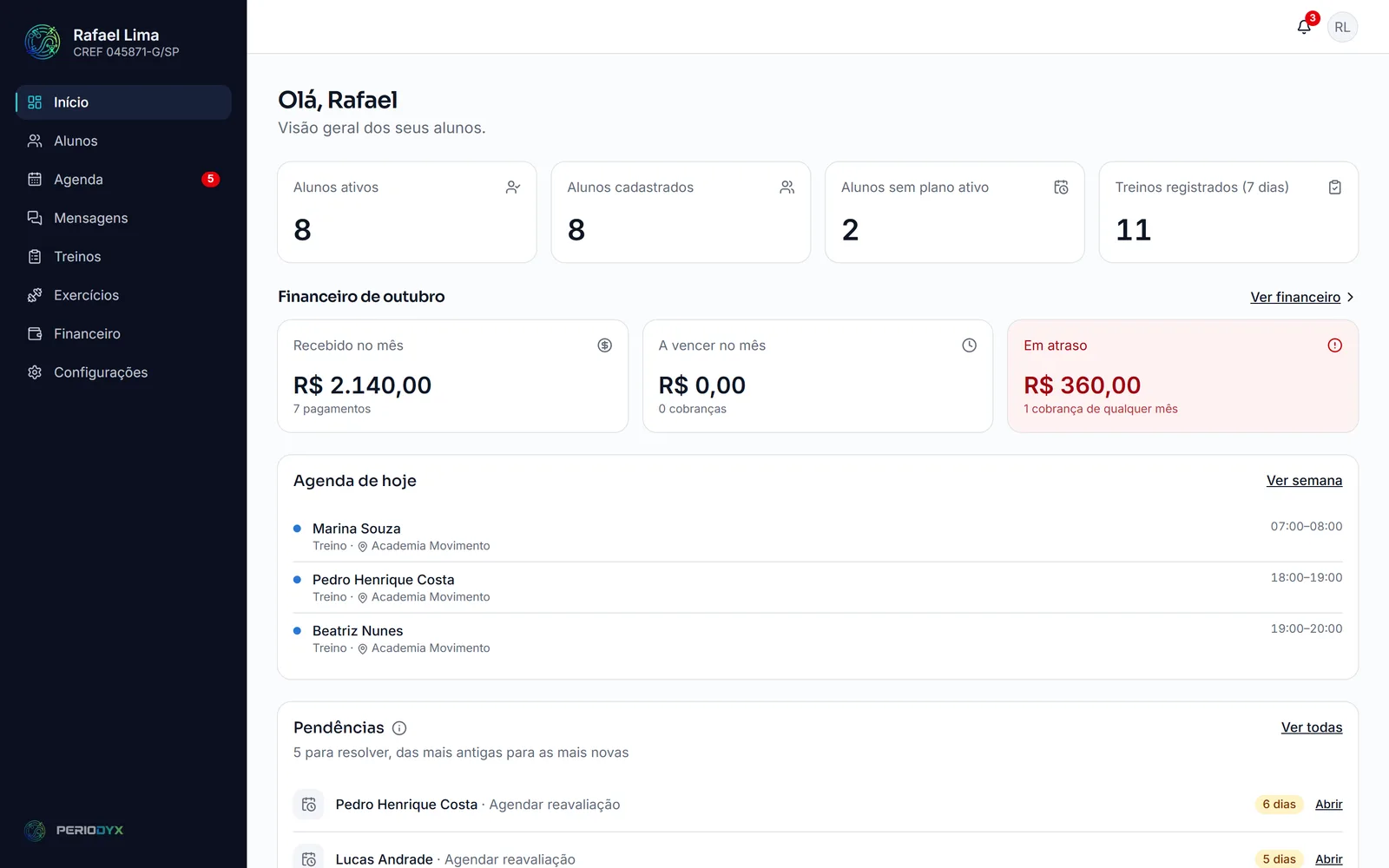The image size is (1389, 868).
Task: Open the Ver financeiro link
Action: (x=1295, y=297)
